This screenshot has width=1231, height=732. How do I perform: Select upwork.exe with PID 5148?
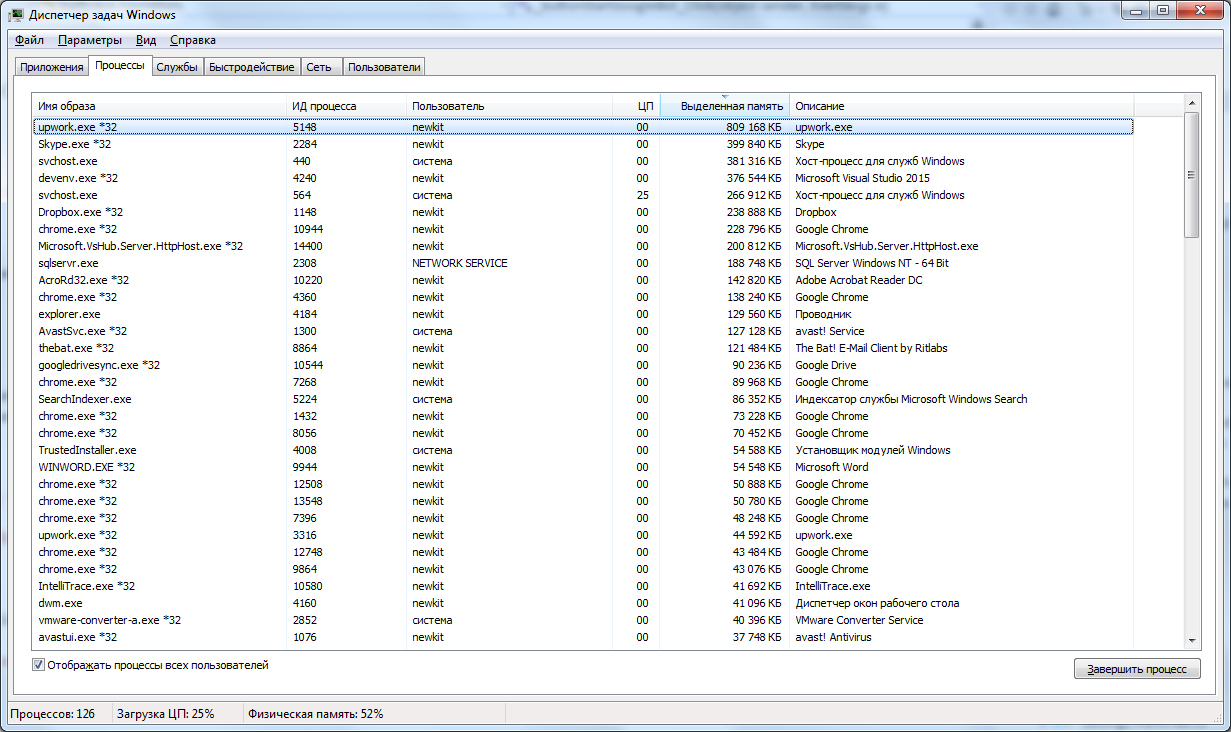pos(583,127)
